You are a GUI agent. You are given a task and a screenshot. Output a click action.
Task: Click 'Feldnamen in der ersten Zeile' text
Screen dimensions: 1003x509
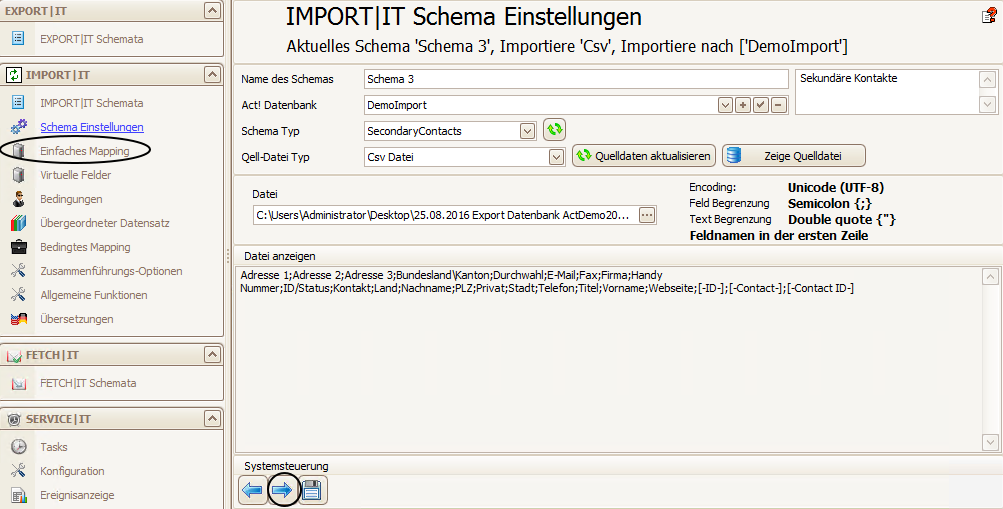[x=778, y=235]
